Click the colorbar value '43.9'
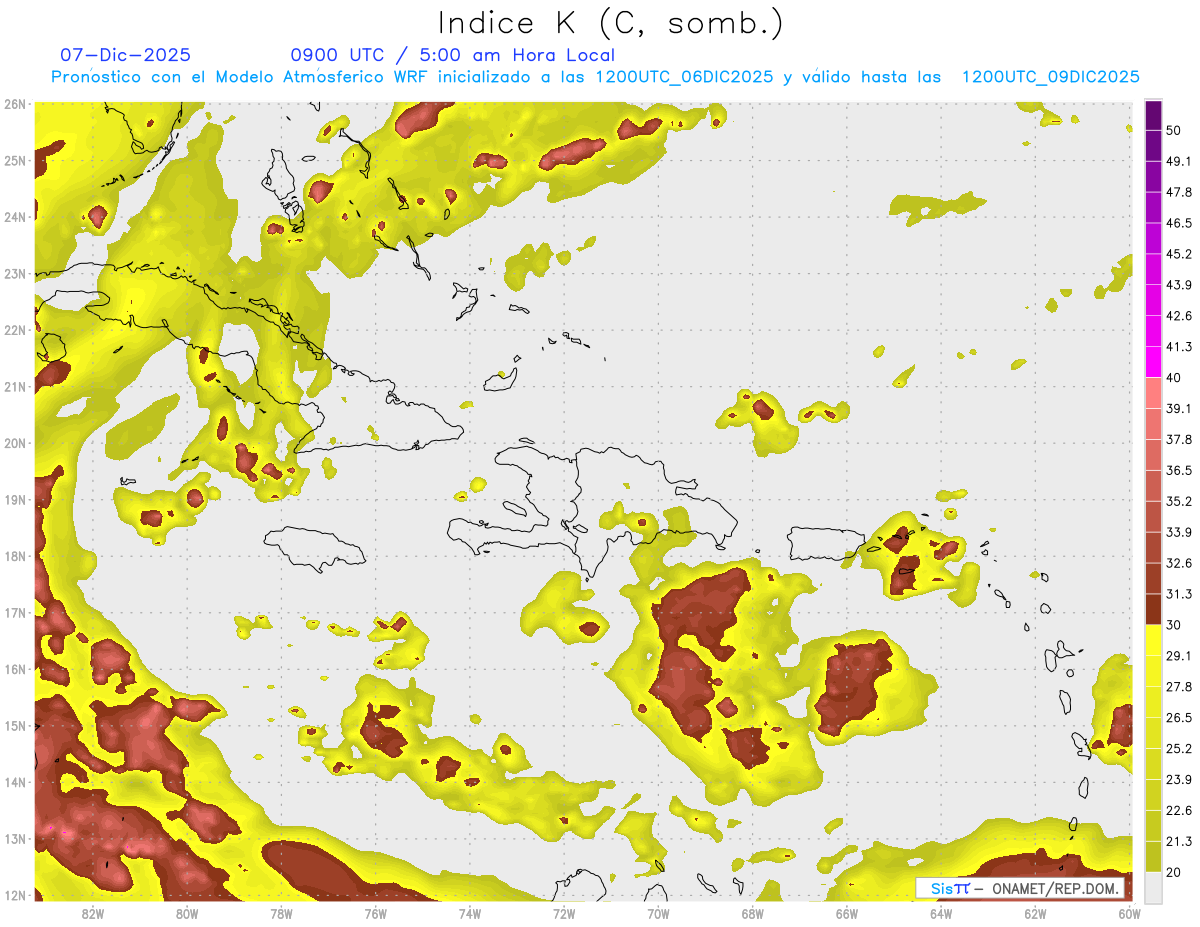 pyautogui.click(x=1180, y=285)
